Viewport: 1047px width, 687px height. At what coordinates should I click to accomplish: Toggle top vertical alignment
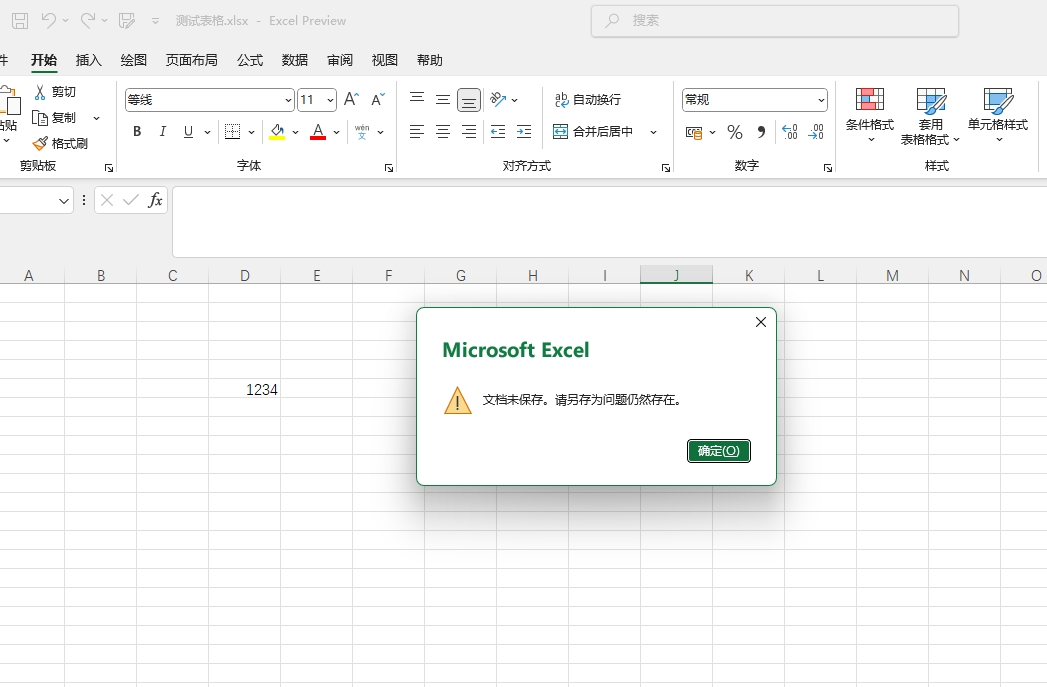417,99
